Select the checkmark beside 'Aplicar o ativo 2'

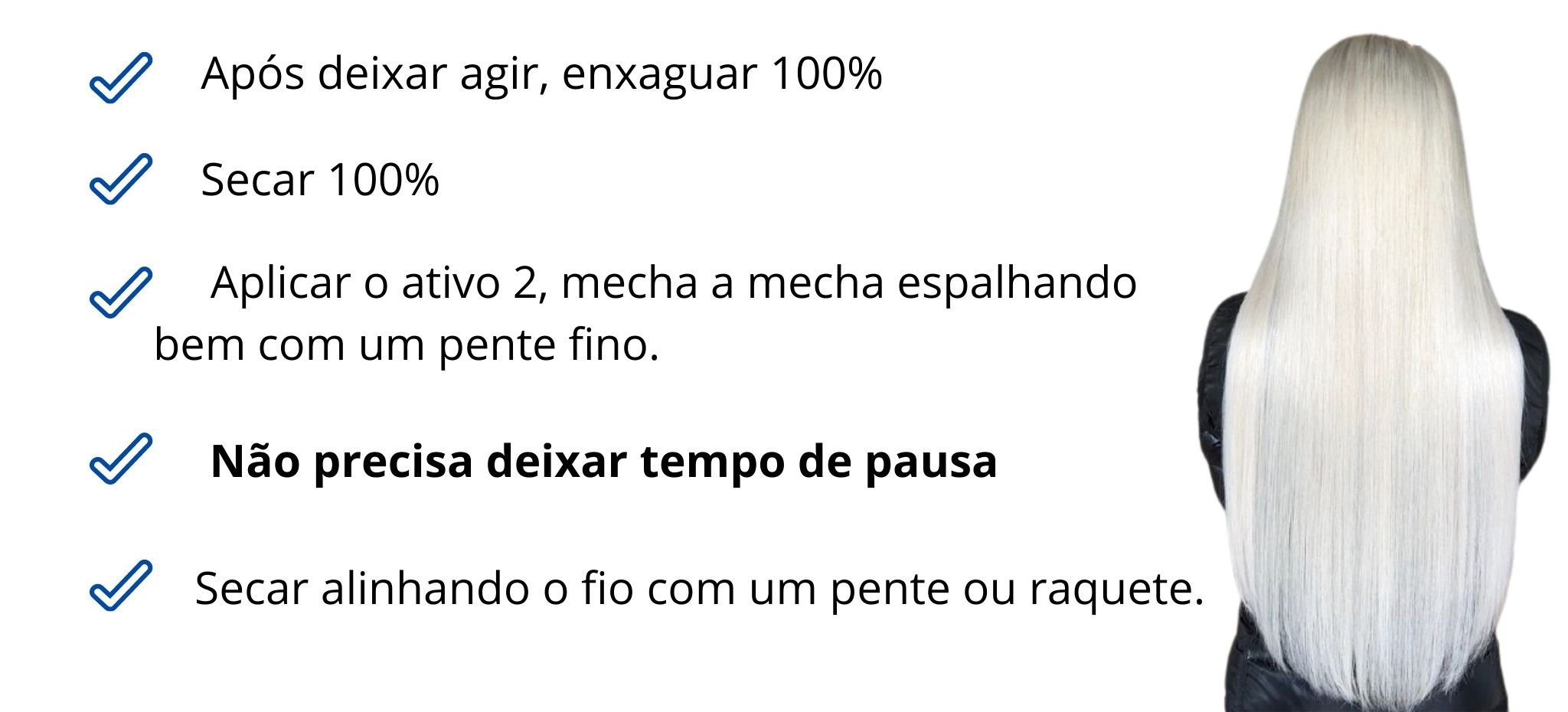pos(120,292)
